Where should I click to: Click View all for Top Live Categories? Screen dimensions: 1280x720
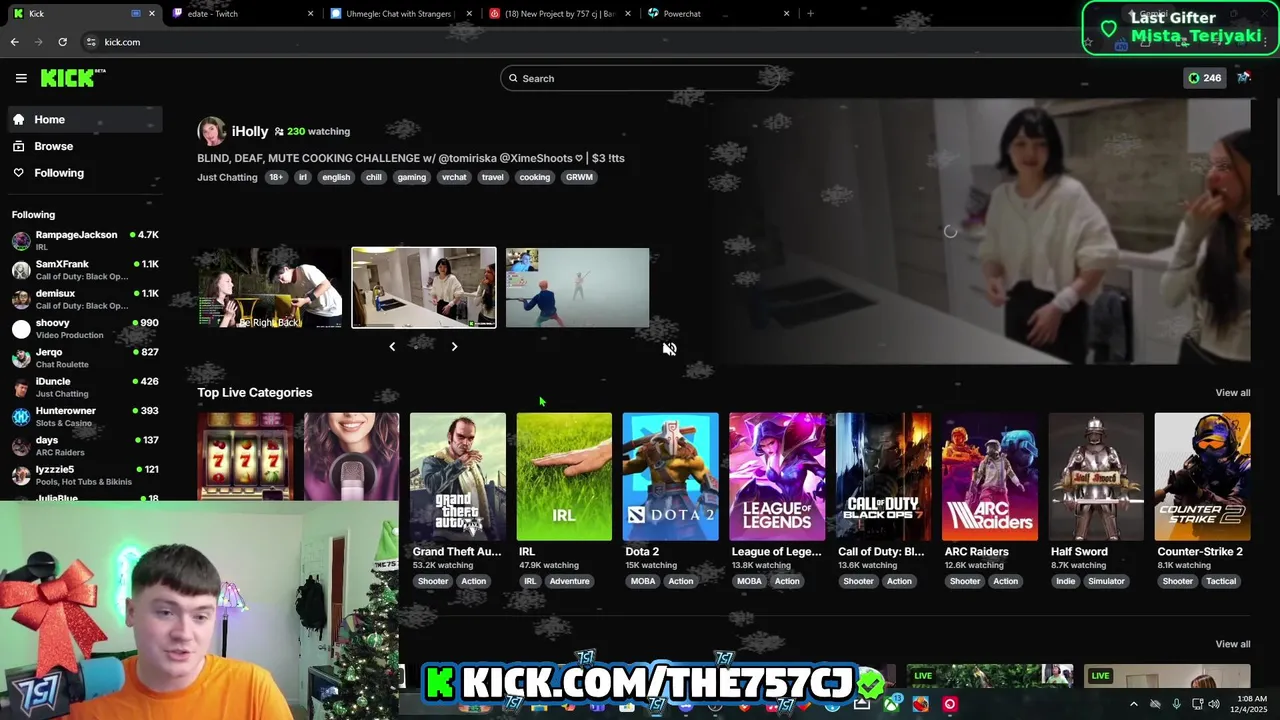1232,393
